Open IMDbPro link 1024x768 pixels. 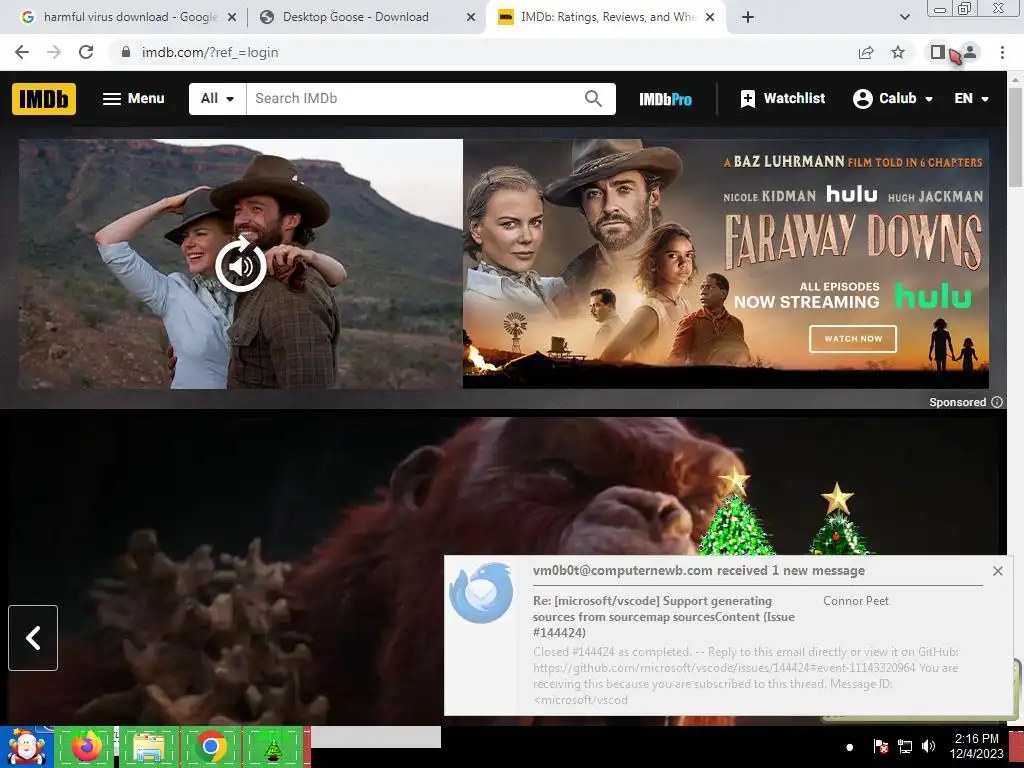click(x=665, y=99)
